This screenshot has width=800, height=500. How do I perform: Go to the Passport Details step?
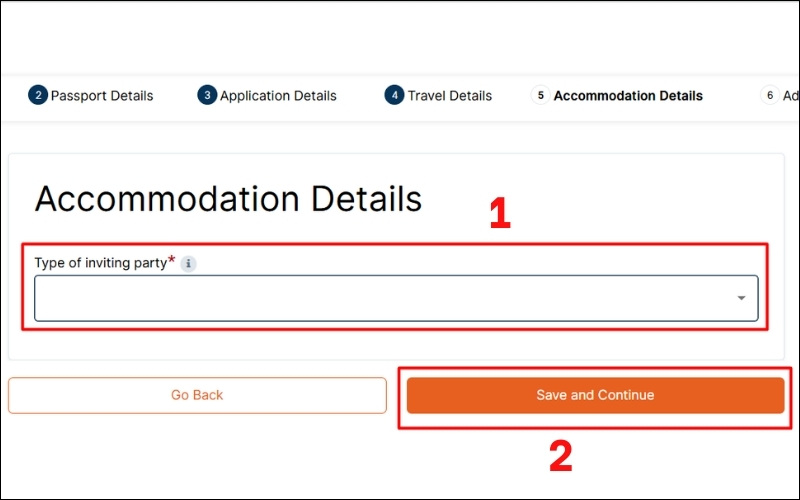pyautogui.click(x=102, y=96)
